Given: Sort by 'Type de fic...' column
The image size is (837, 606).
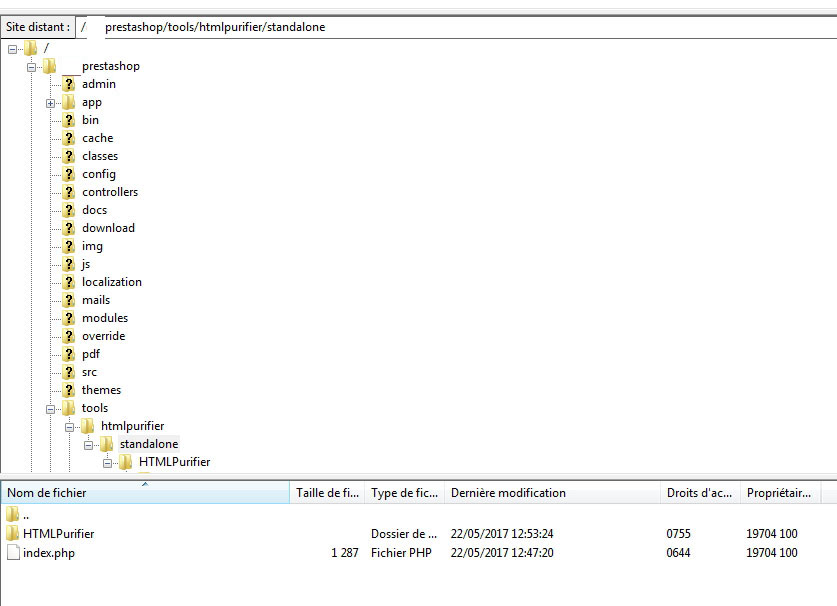Looking at the screenshot, I should coord(405,492).
